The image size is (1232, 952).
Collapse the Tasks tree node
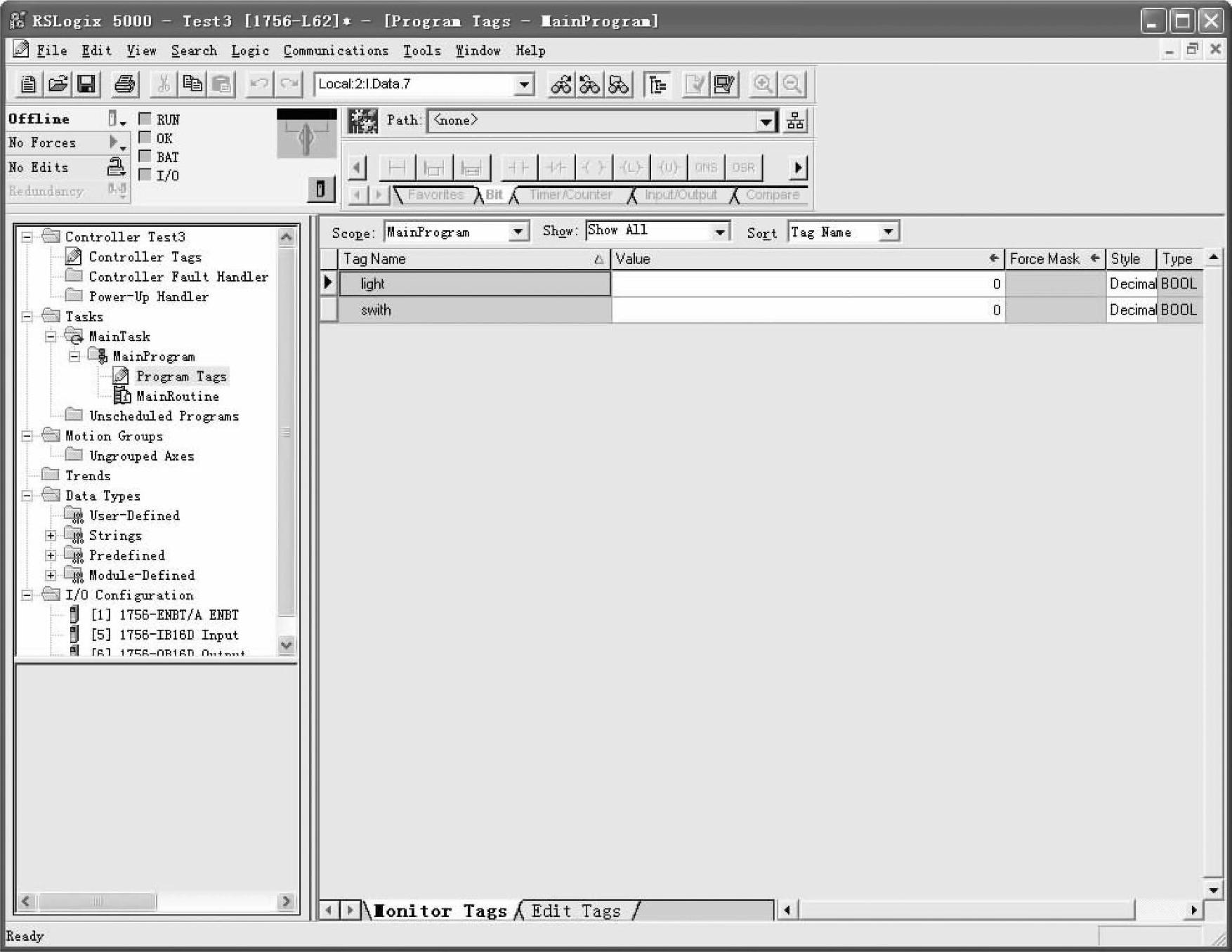click(27, 317)
